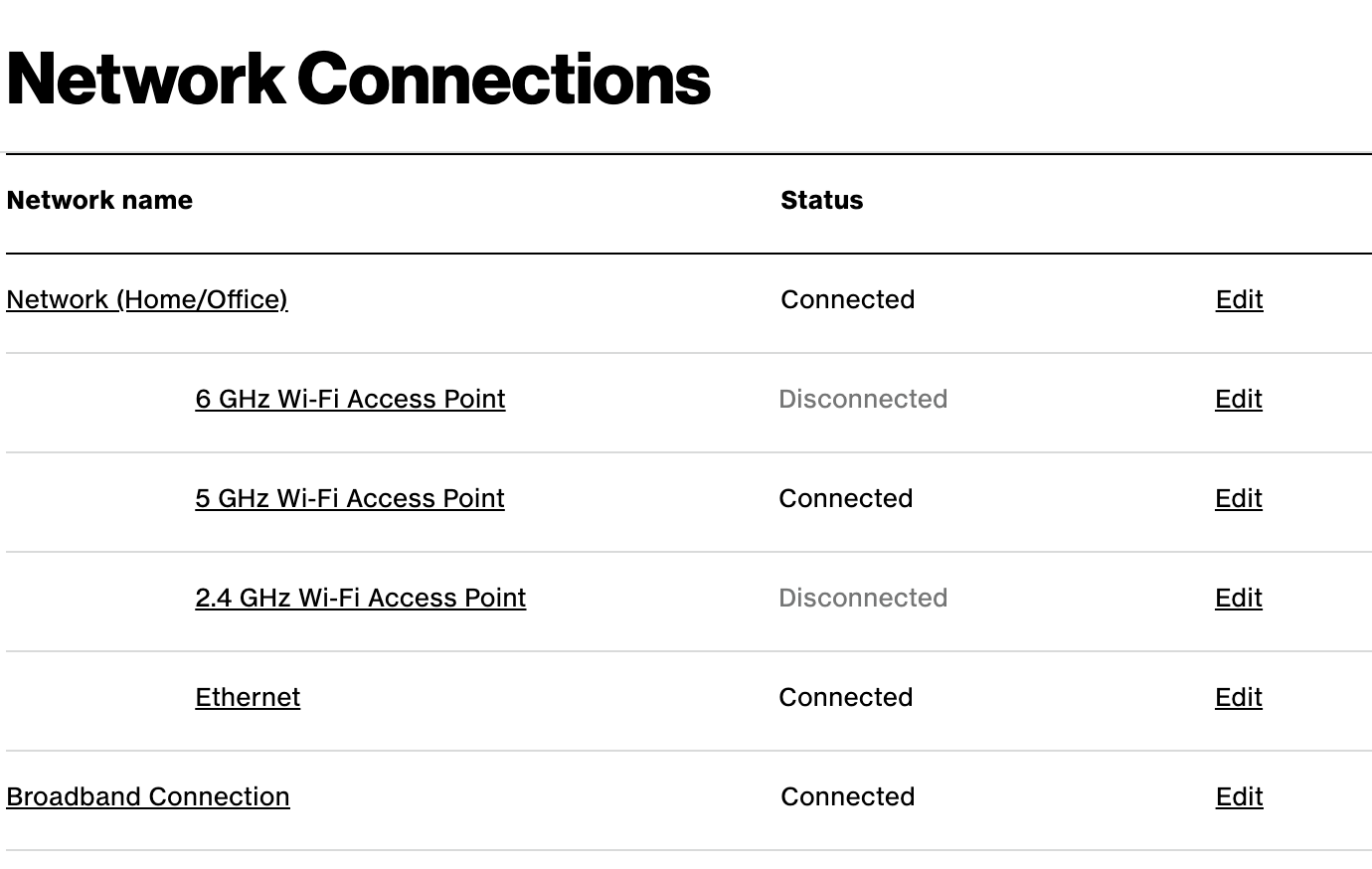Click the 6 GHz Disconnected status text
This screenshot has height=869, width=1372.
863,399
